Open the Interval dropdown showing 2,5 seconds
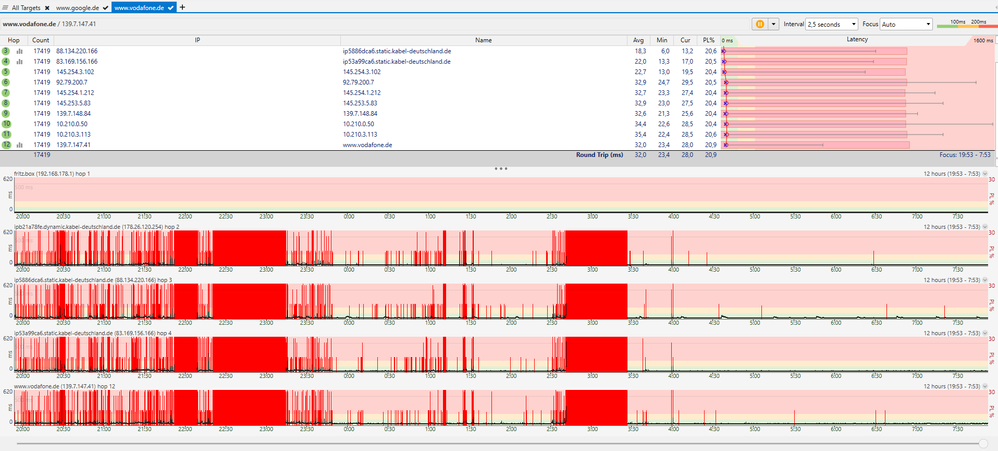Image resolution: width=998 pixels, height=451 pixels. coord(833,23)
